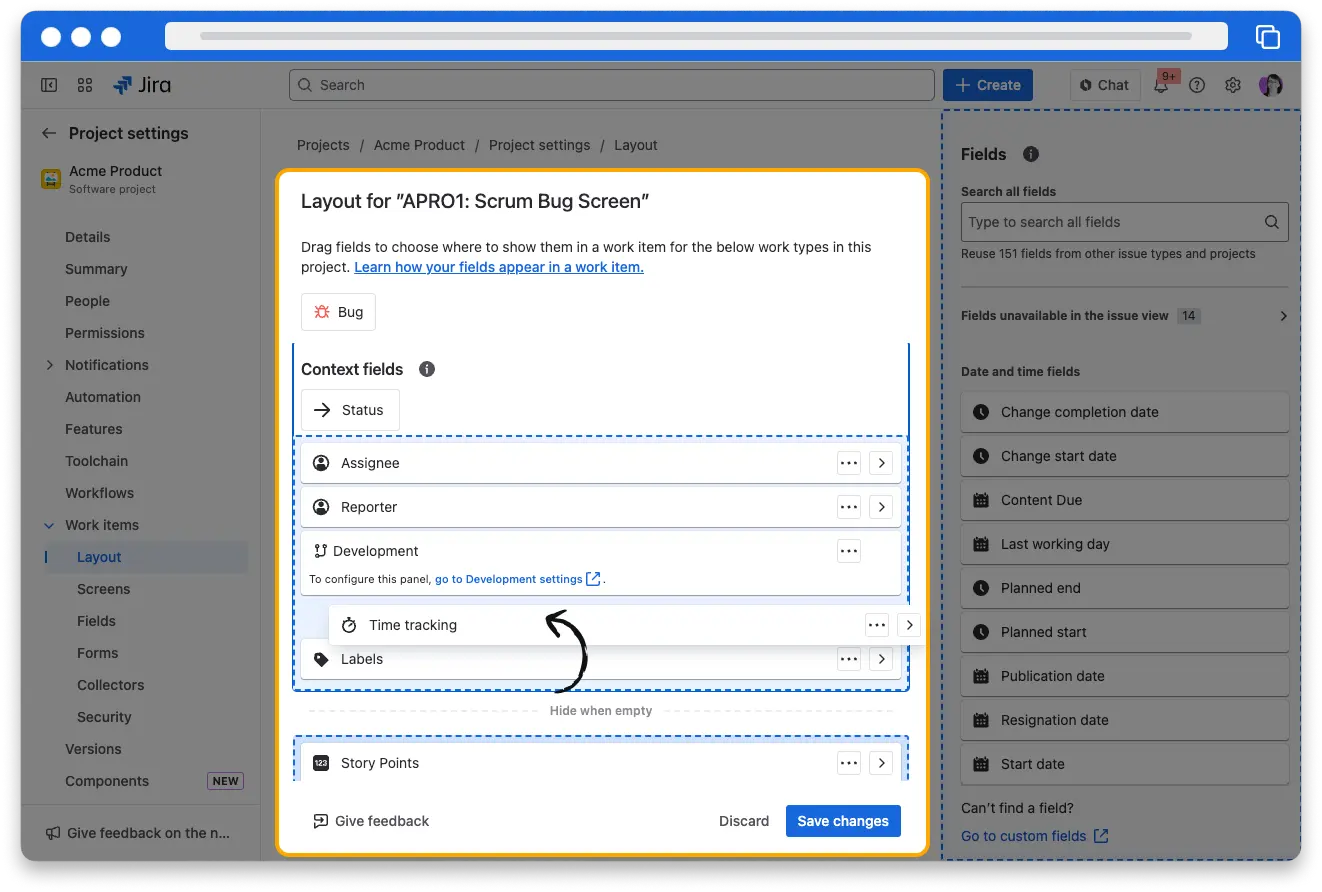
Task: Click the Acme Product project avatar
Action: tap(51, 179)
